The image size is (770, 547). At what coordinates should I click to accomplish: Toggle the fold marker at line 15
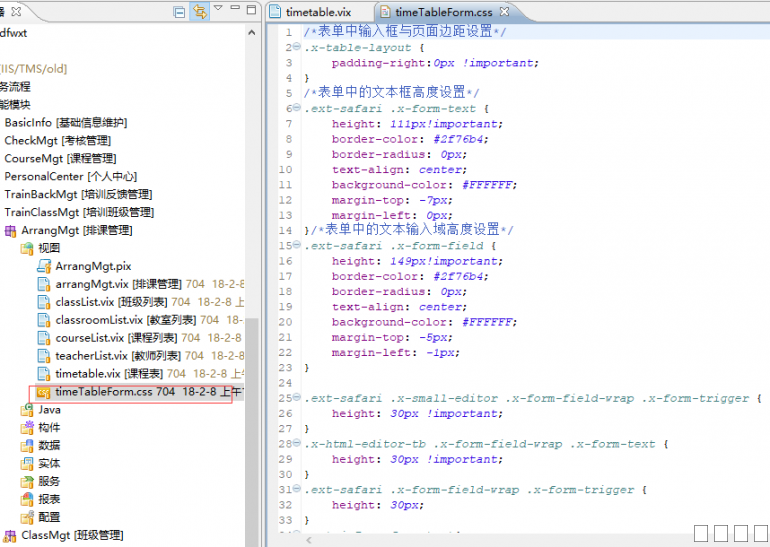pos(299,246)
